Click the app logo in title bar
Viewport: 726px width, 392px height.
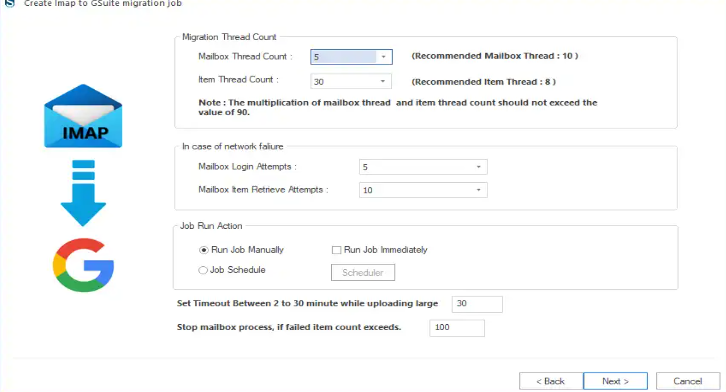tap(9, 3)
